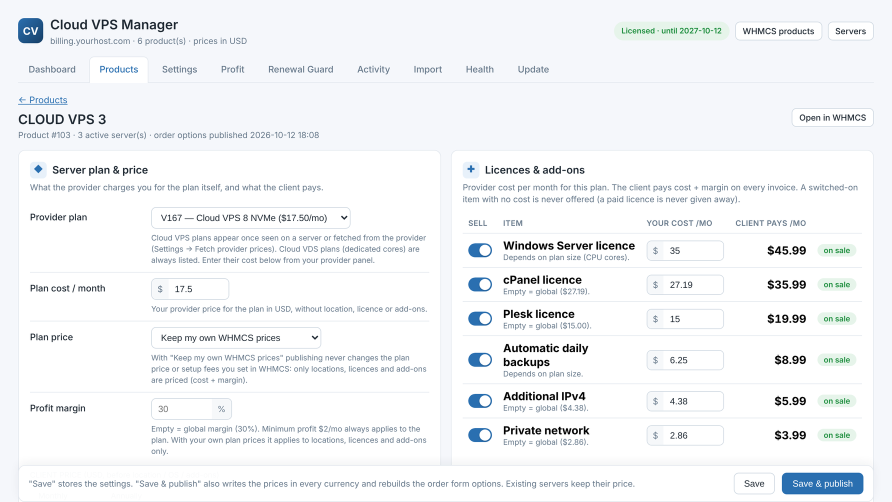This screenshot has height=502, width=892.
Task: Toggle Private network sell switch
Action: 480,435
